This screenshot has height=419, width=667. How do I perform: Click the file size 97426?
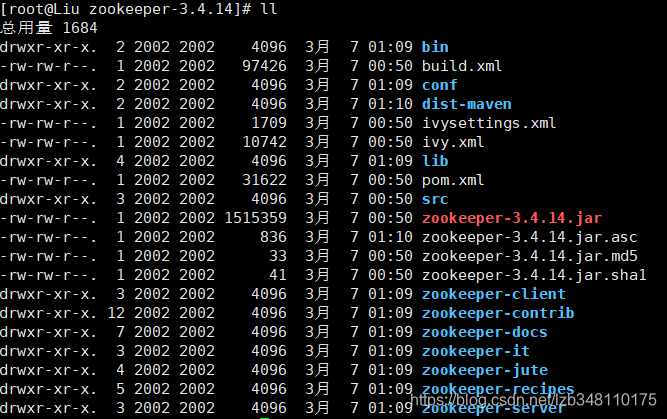coord(264,66)
